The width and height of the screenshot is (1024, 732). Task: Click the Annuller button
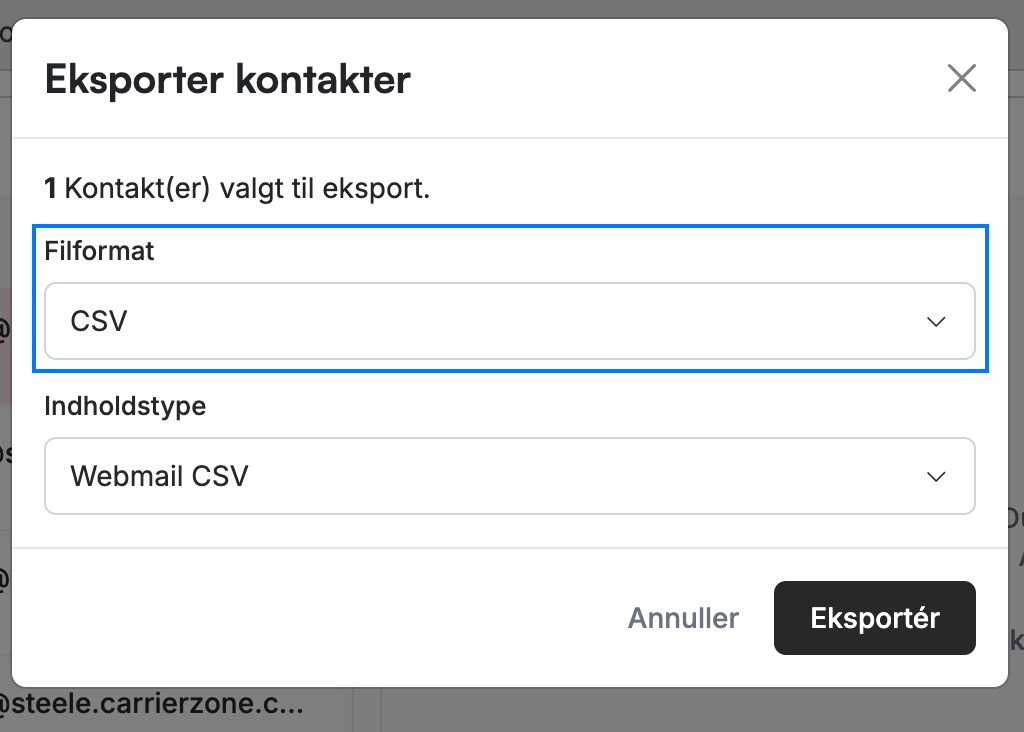(x=683, y=618)
